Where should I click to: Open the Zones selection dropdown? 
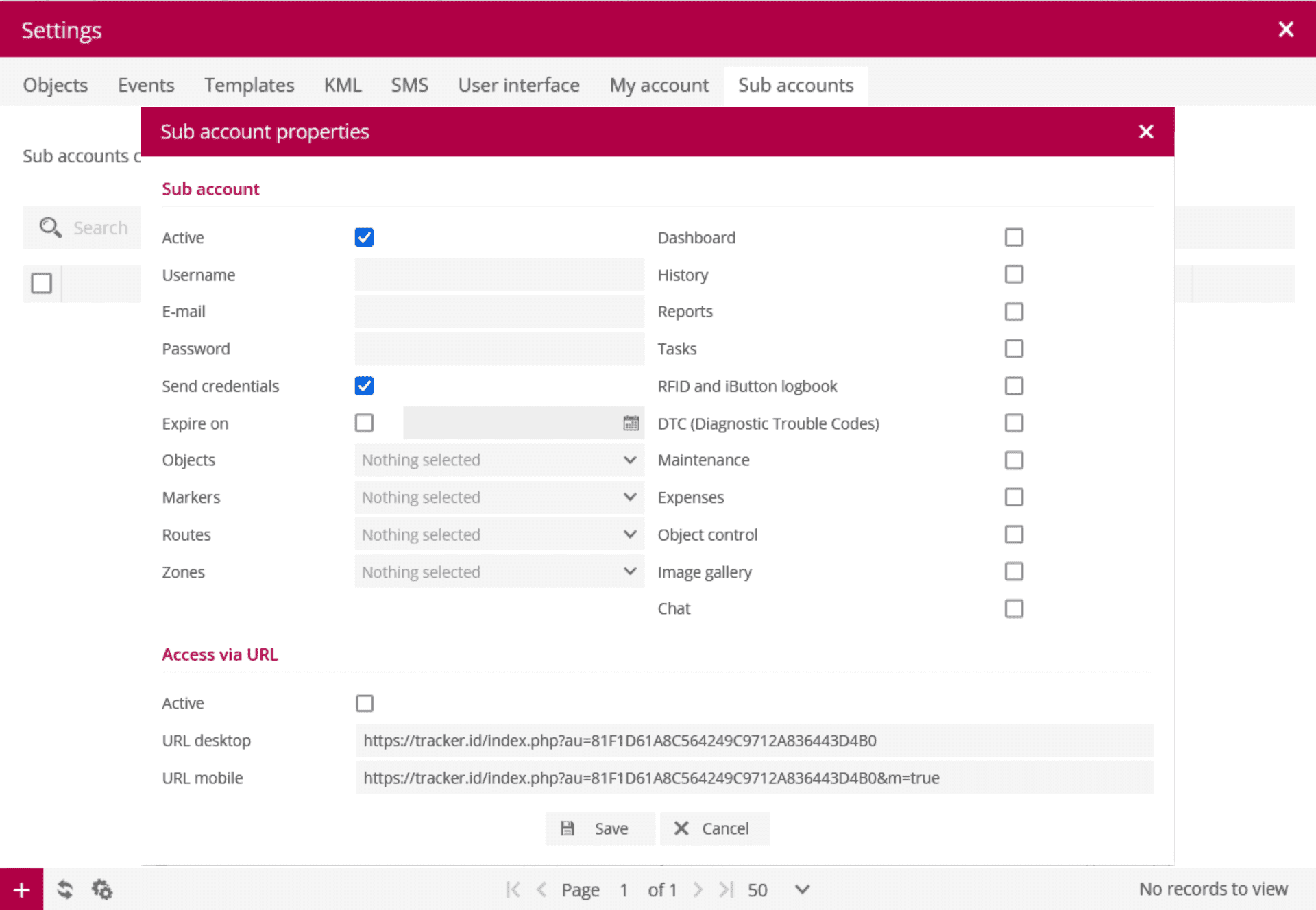coord(499,571)
